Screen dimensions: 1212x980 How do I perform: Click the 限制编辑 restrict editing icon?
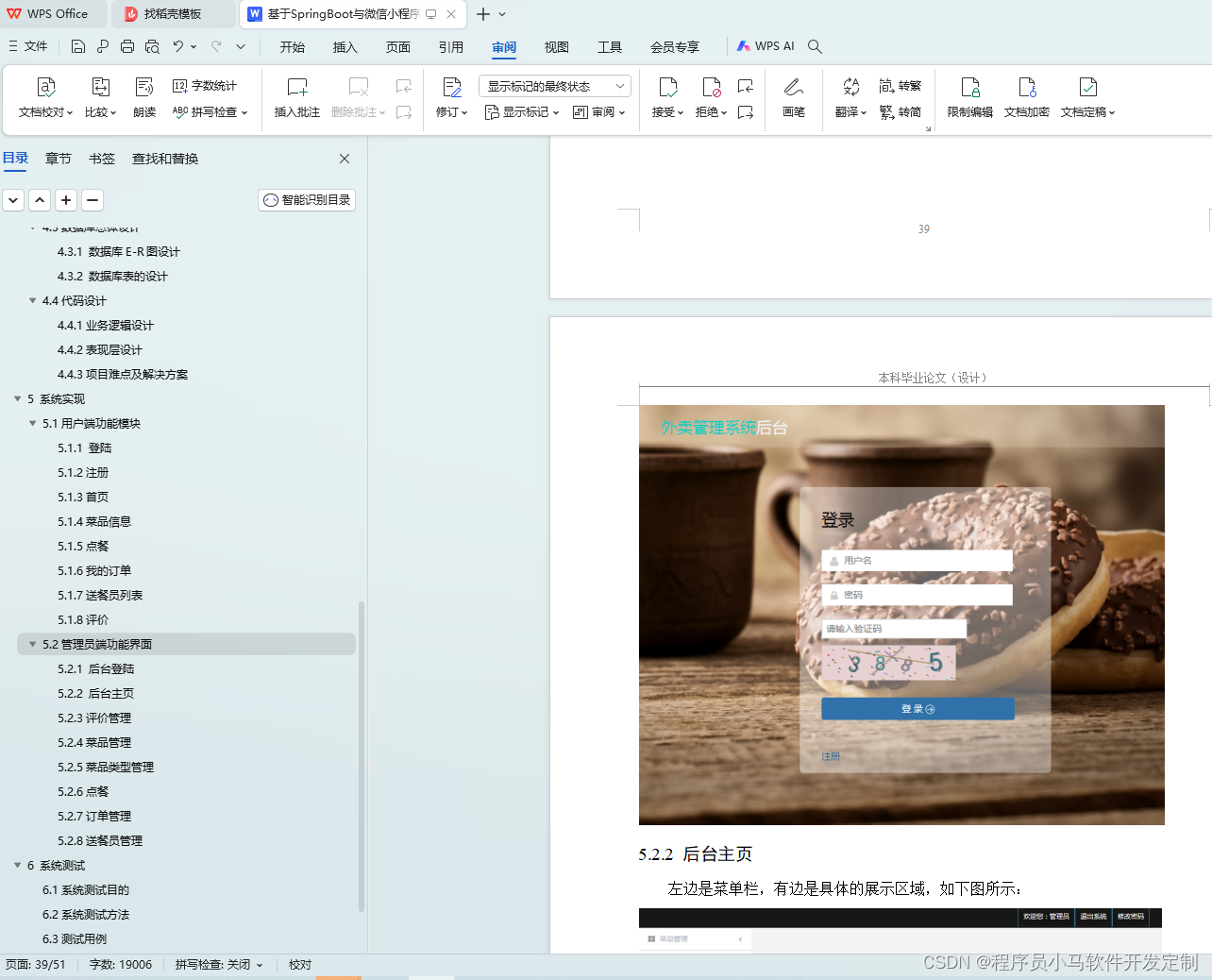969,94
